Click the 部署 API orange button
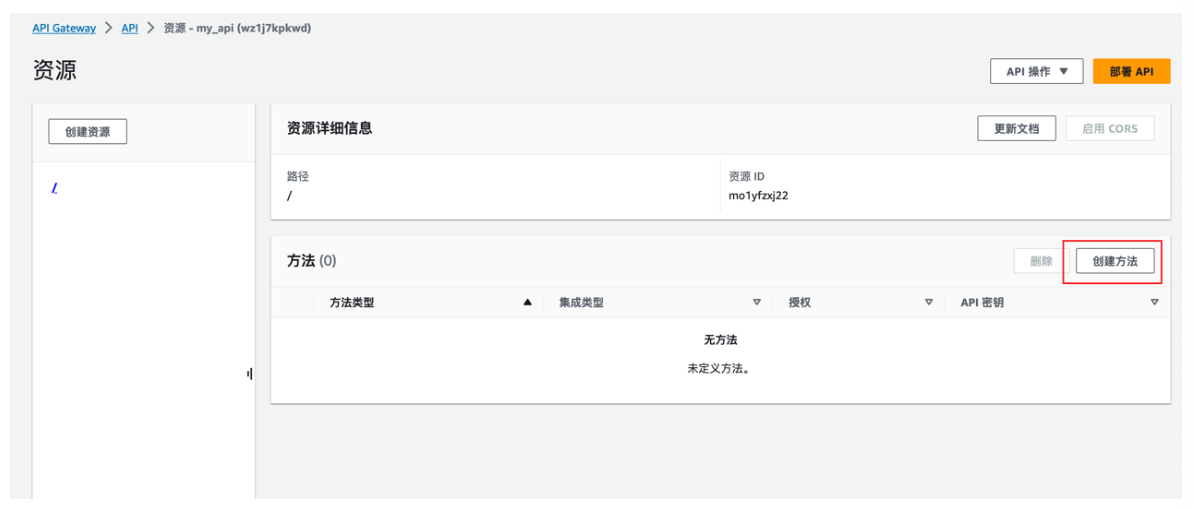Viewport: 1194px width, 508px height. pyautogui.click(x=1132, y=72)
